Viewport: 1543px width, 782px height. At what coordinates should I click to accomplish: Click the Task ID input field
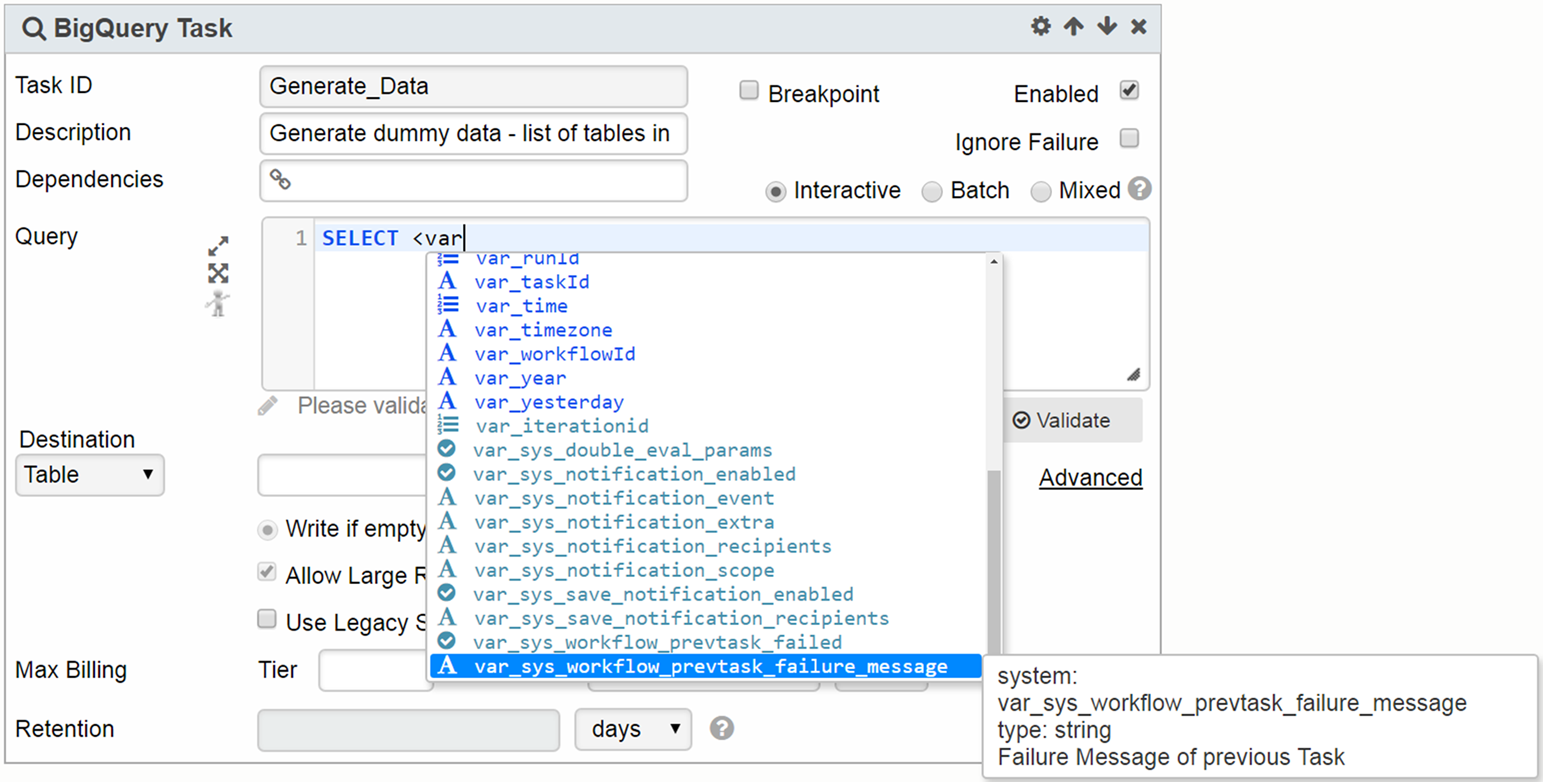[x=473, y=86]
